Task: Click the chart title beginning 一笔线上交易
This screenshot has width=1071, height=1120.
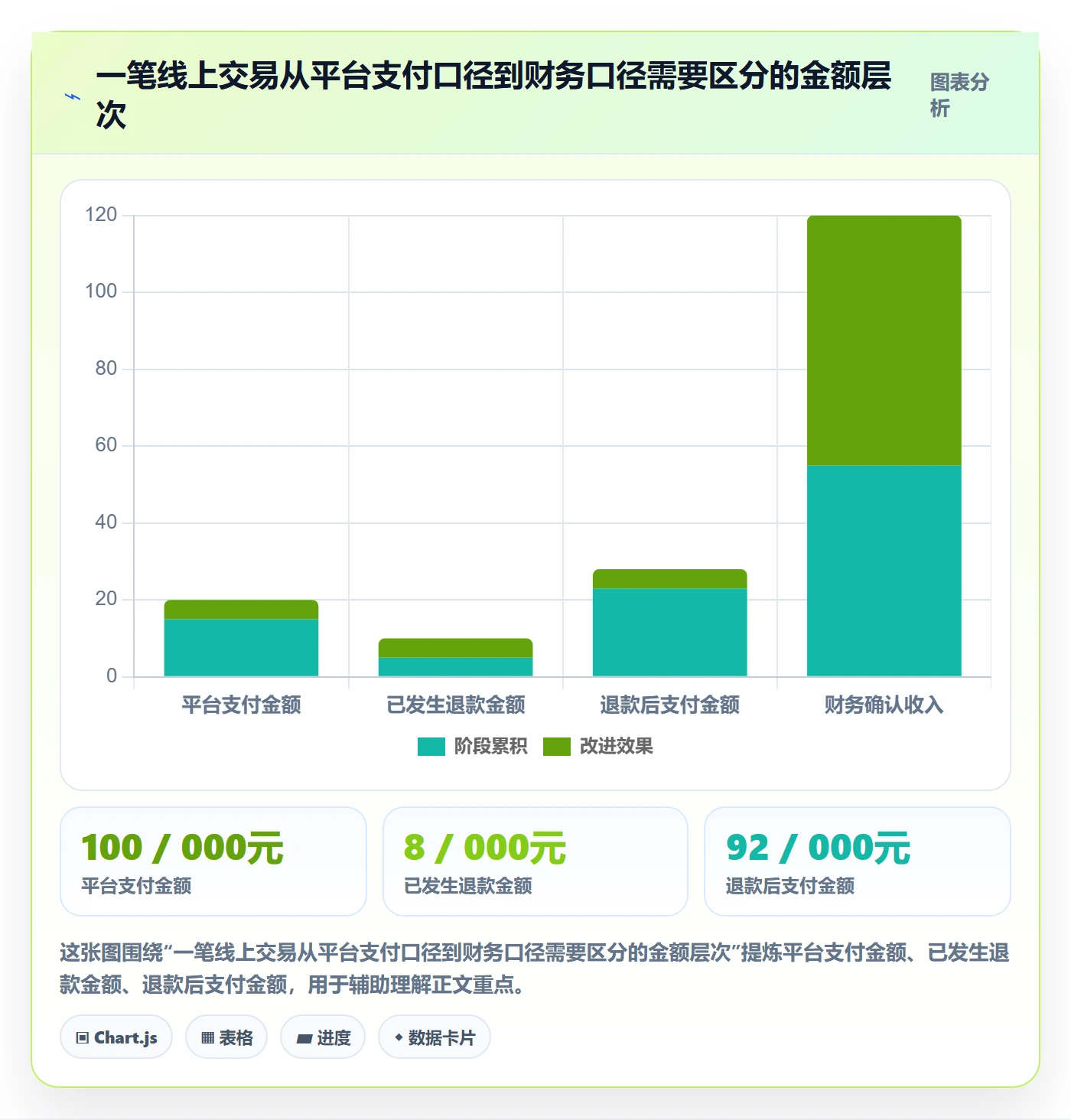Action: click(x=493, y=95)
